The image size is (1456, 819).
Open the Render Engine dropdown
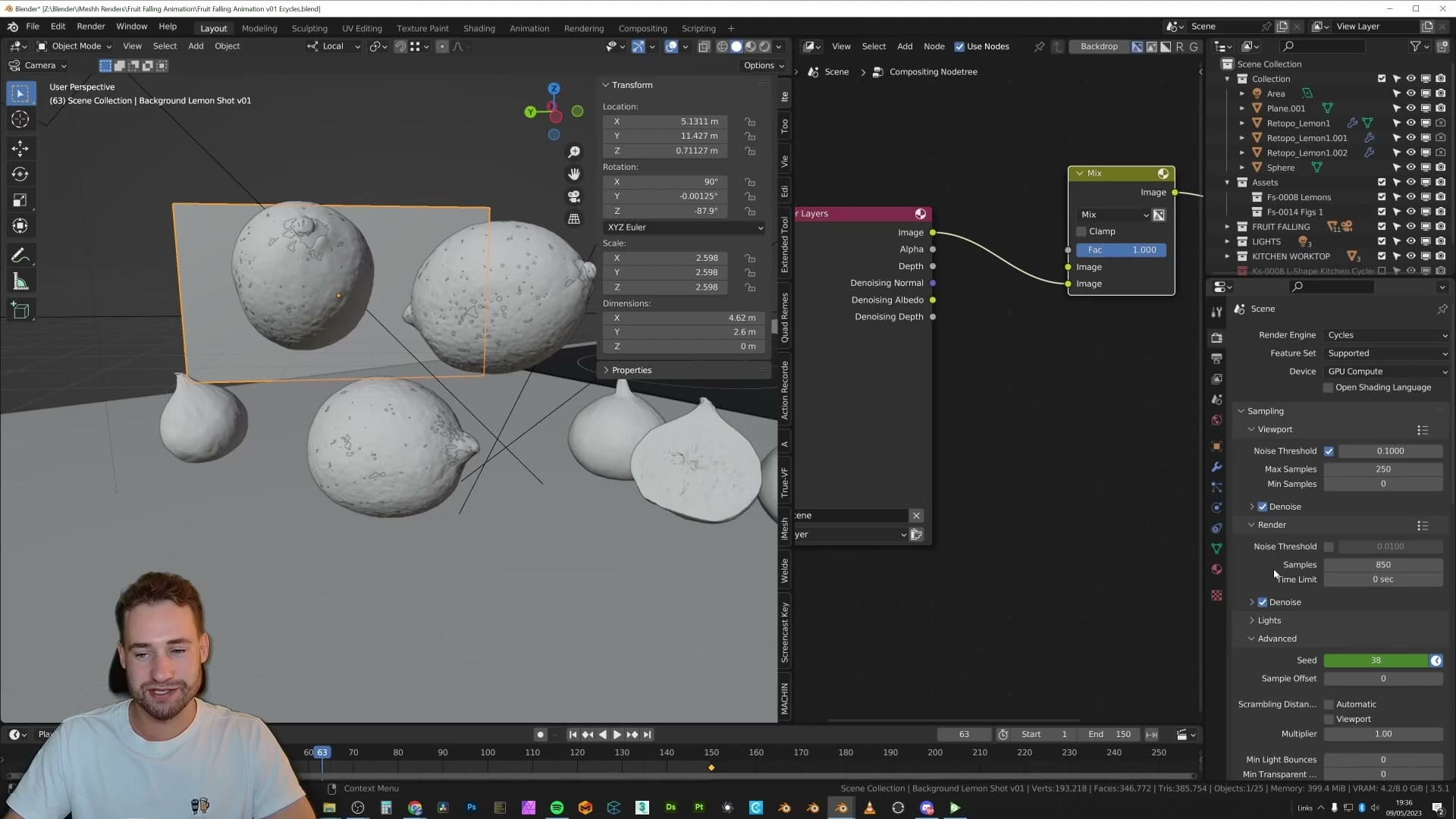click(1387, 335)
